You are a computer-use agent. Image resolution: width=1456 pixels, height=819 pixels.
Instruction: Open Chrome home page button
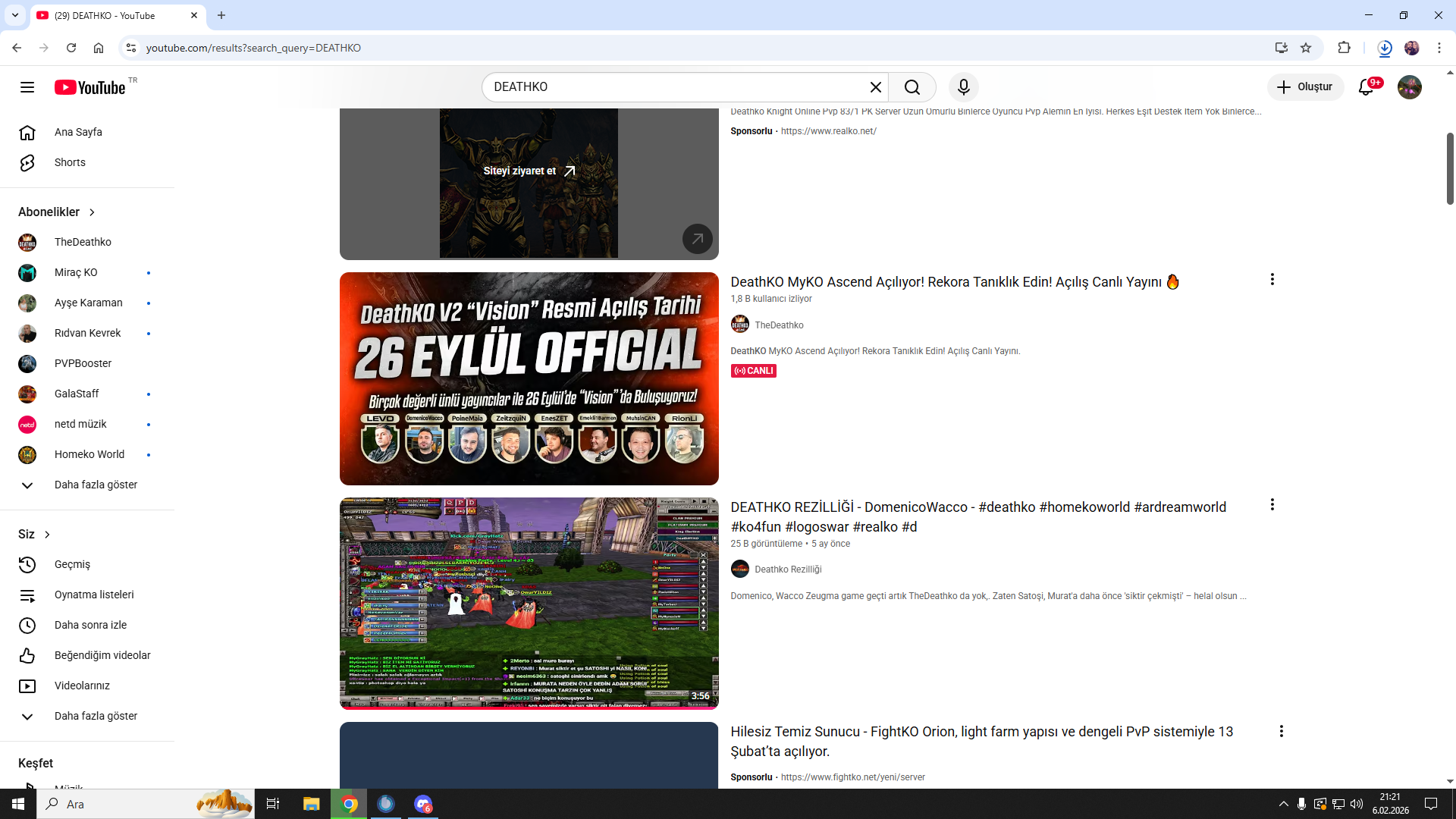pos(99,48)
